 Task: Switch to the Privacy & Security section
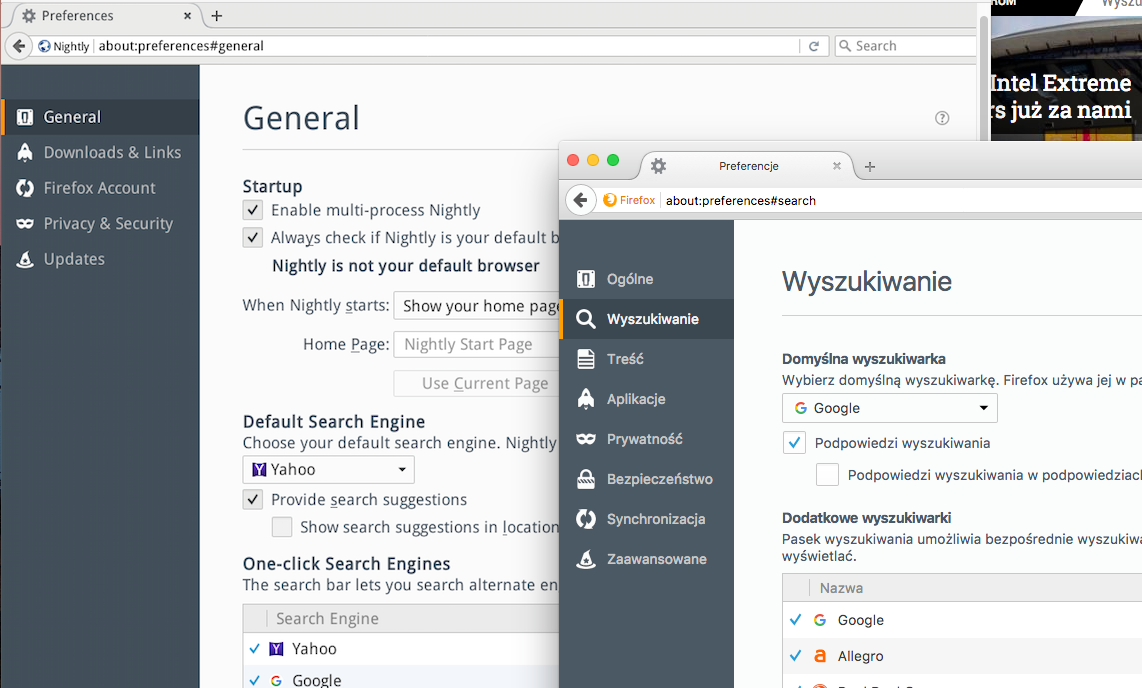(x=108, y=223)
